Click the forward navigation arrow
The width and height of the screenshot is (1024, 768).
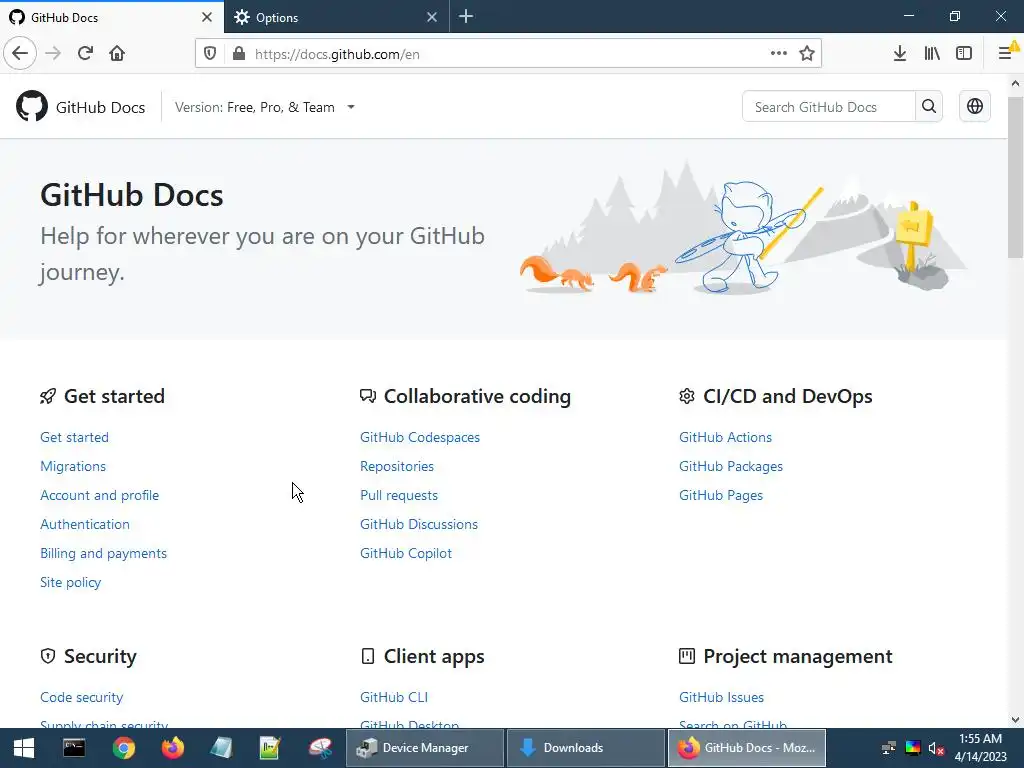pyautogui.click(x=53, y=54)
